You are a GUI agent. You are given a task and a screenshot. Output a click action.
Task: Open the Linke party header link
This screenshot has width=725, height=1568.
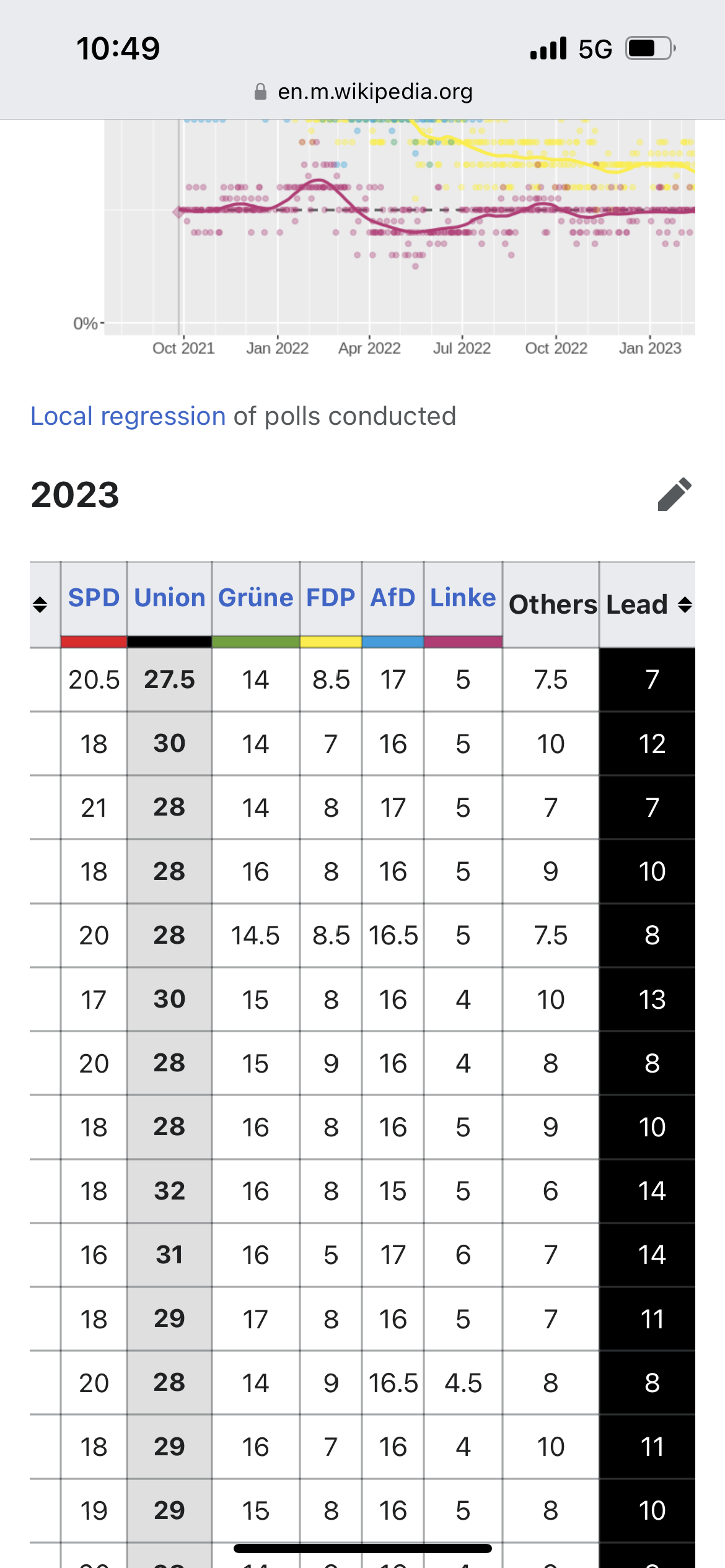click(463, 598)
